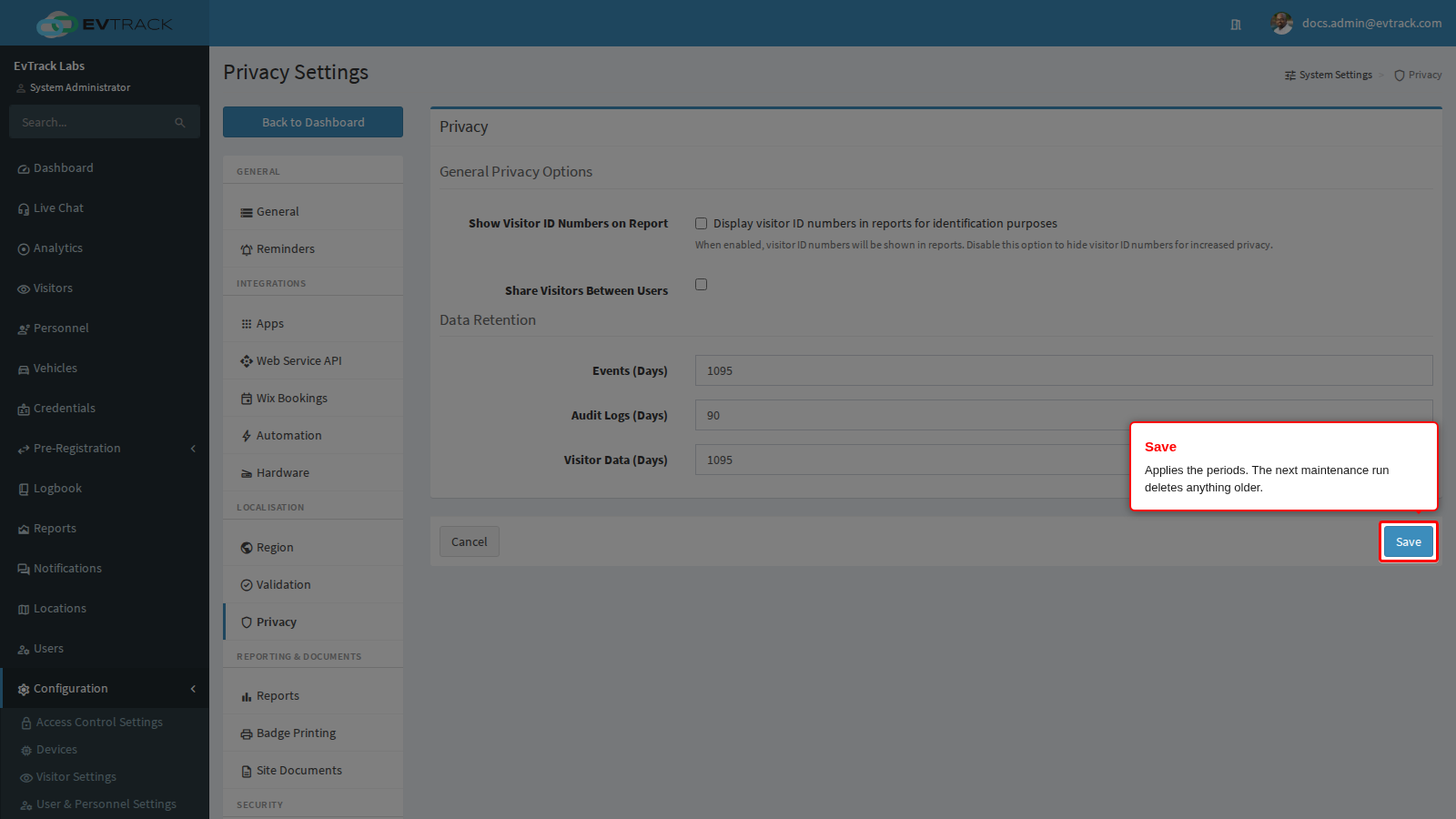Click the Audit Logs (Days) field
1456x819 pixels.
coord(1064,415)
